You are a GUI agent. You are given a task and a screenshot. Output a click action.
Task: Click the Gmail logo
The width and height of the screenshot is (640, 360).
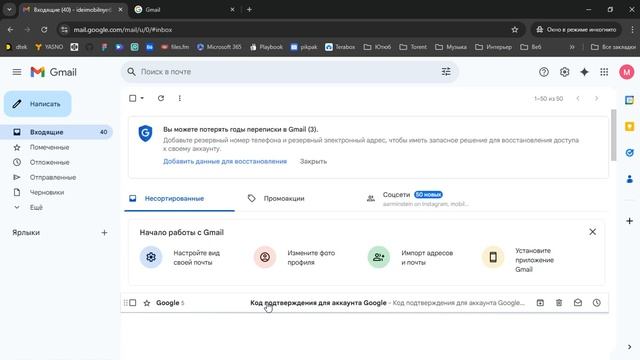[53, 72]
